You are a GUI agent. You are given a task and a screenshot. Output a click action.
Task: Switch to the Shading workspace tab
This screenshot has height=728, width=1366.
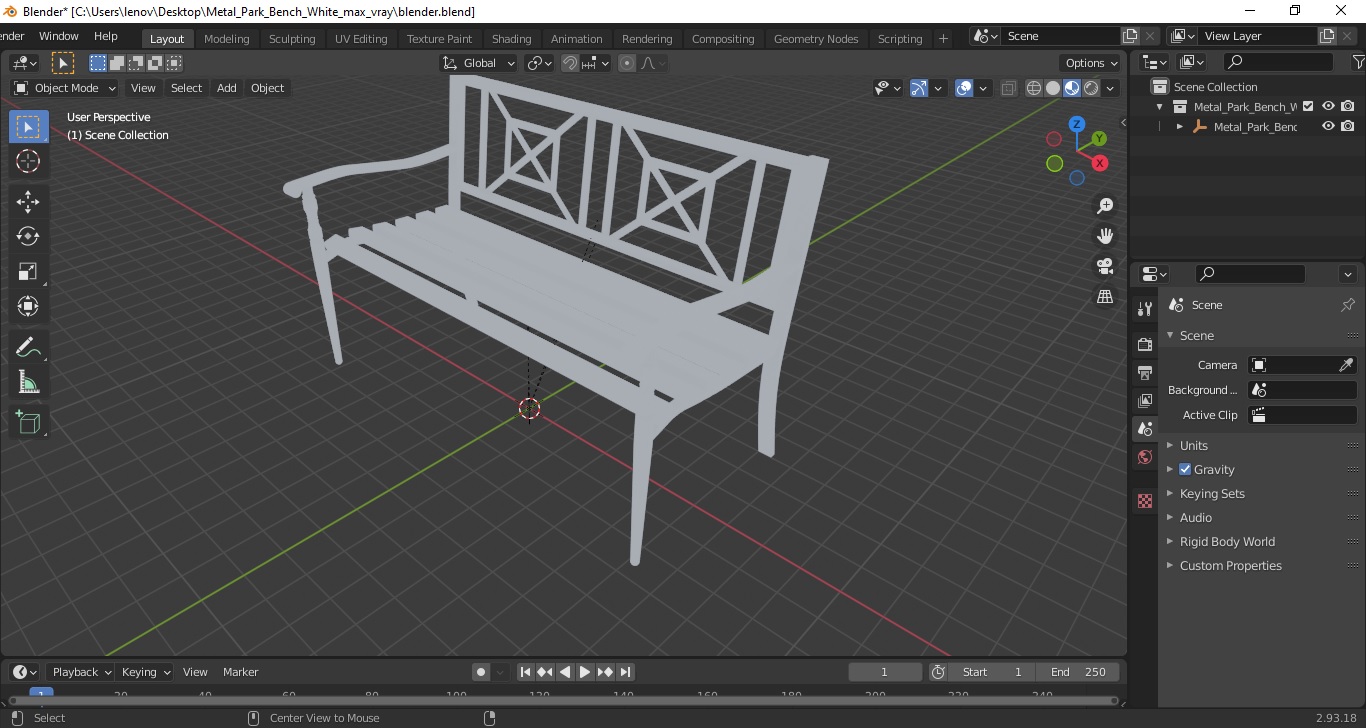[x=511, y=39]
